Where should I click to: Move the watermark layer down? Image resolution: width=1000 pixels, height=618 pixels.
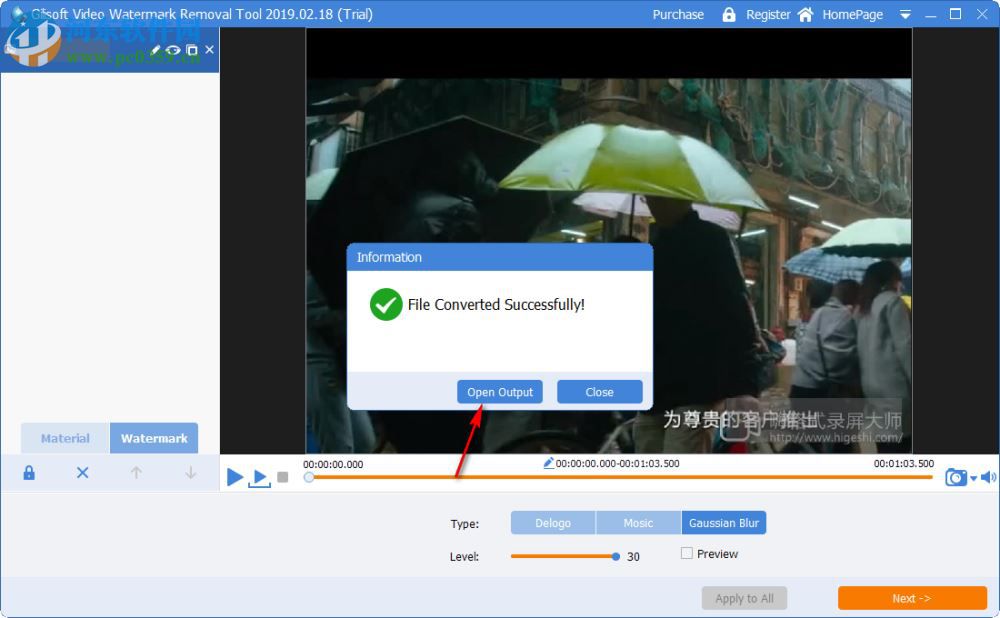(x=190, y=472)
